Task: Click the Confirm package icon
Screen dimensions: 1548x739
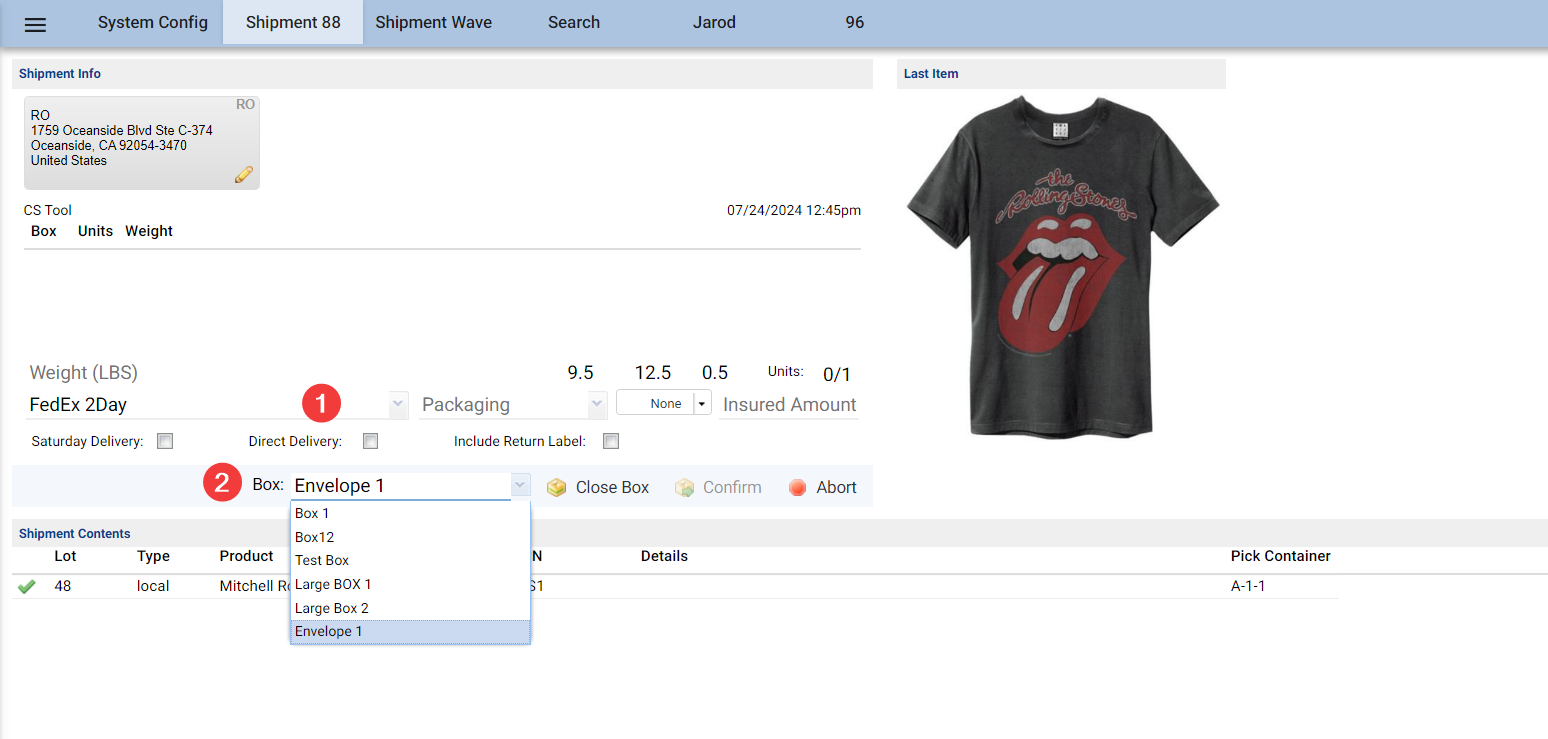Action: (685, 488)
